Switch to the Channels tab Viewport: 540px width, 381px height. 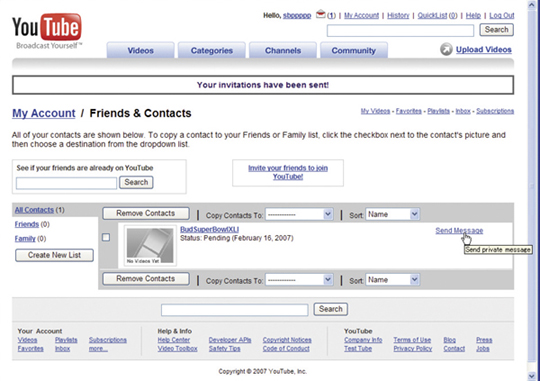283,50
